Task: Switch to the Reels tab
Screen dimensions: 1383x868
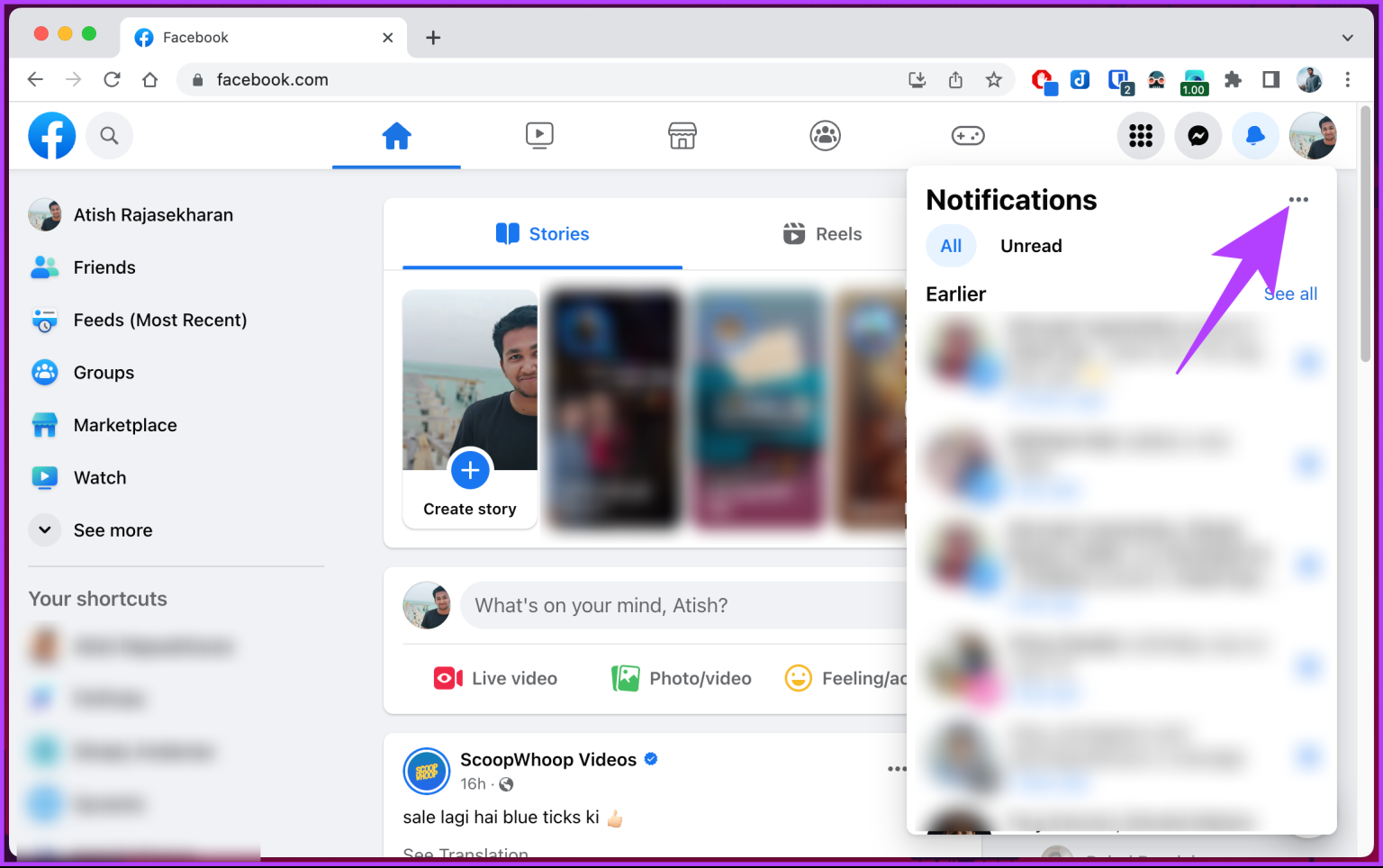Action: point(822,233)
